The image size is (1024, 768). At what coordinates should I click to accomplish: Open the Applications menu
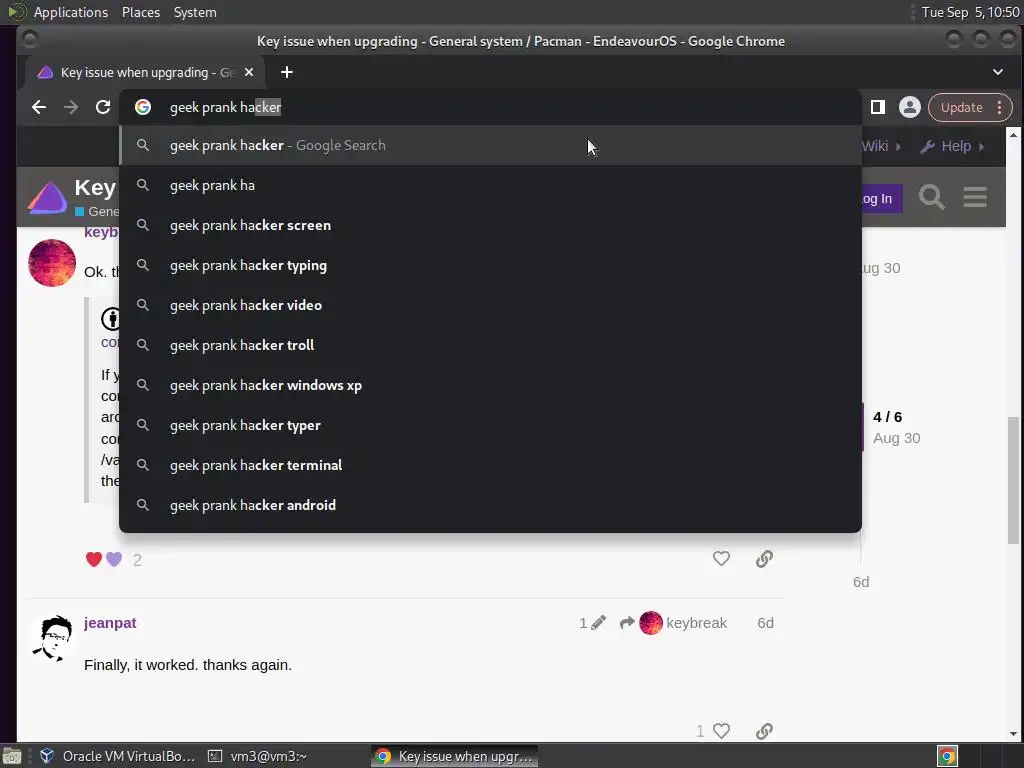(x=71, y=12)
